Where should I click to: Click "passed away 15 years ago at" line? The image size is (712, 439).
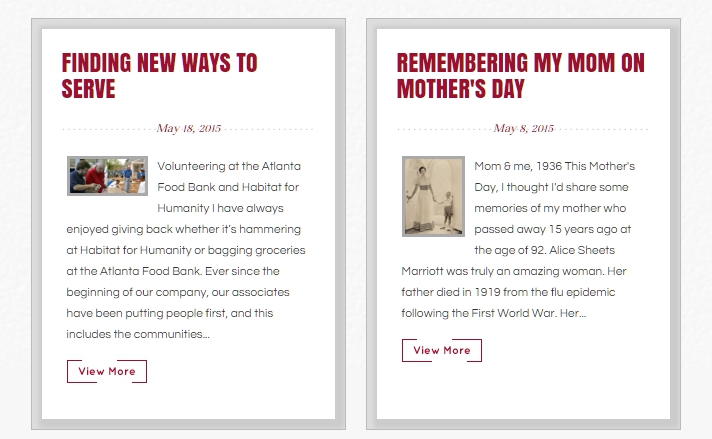(x=553, y=229)
